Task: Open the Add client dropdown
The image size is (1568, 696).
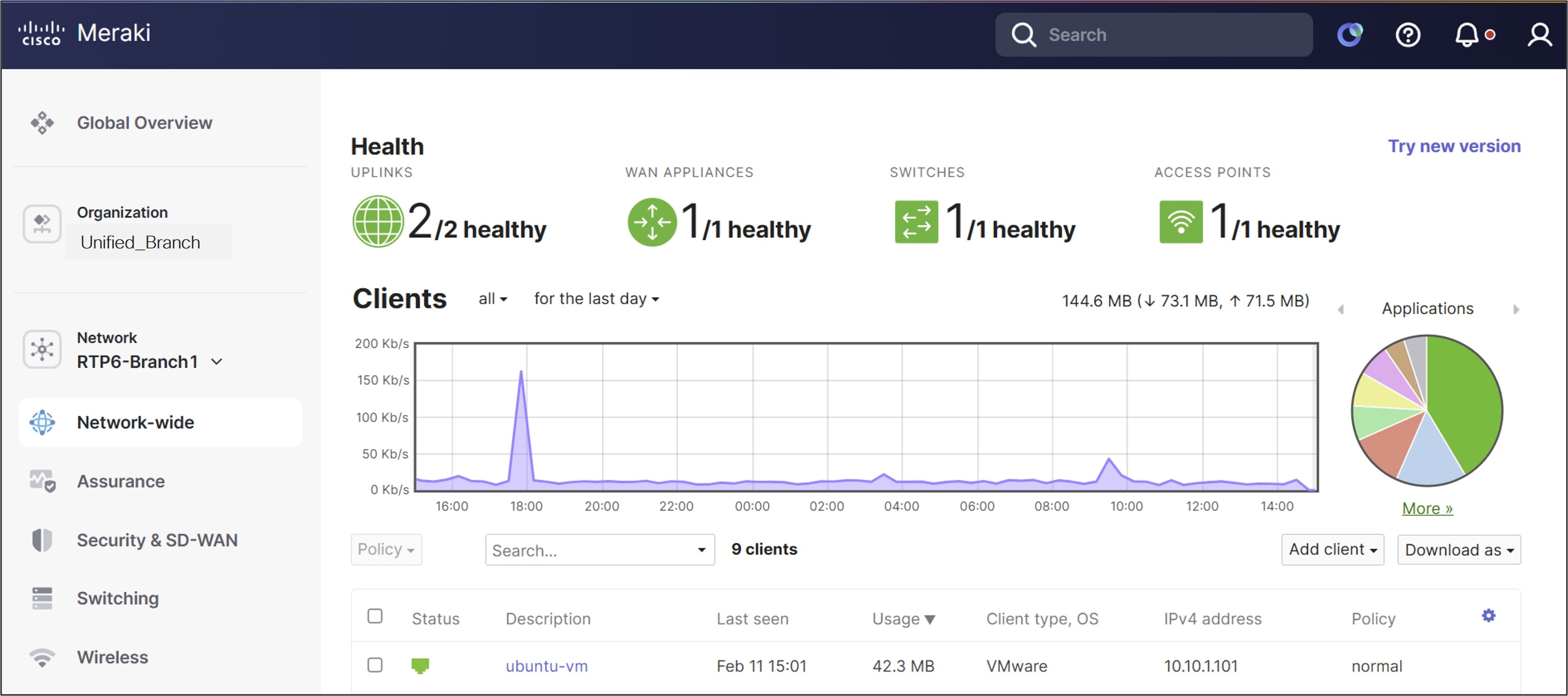Action: coord(1332,549)
